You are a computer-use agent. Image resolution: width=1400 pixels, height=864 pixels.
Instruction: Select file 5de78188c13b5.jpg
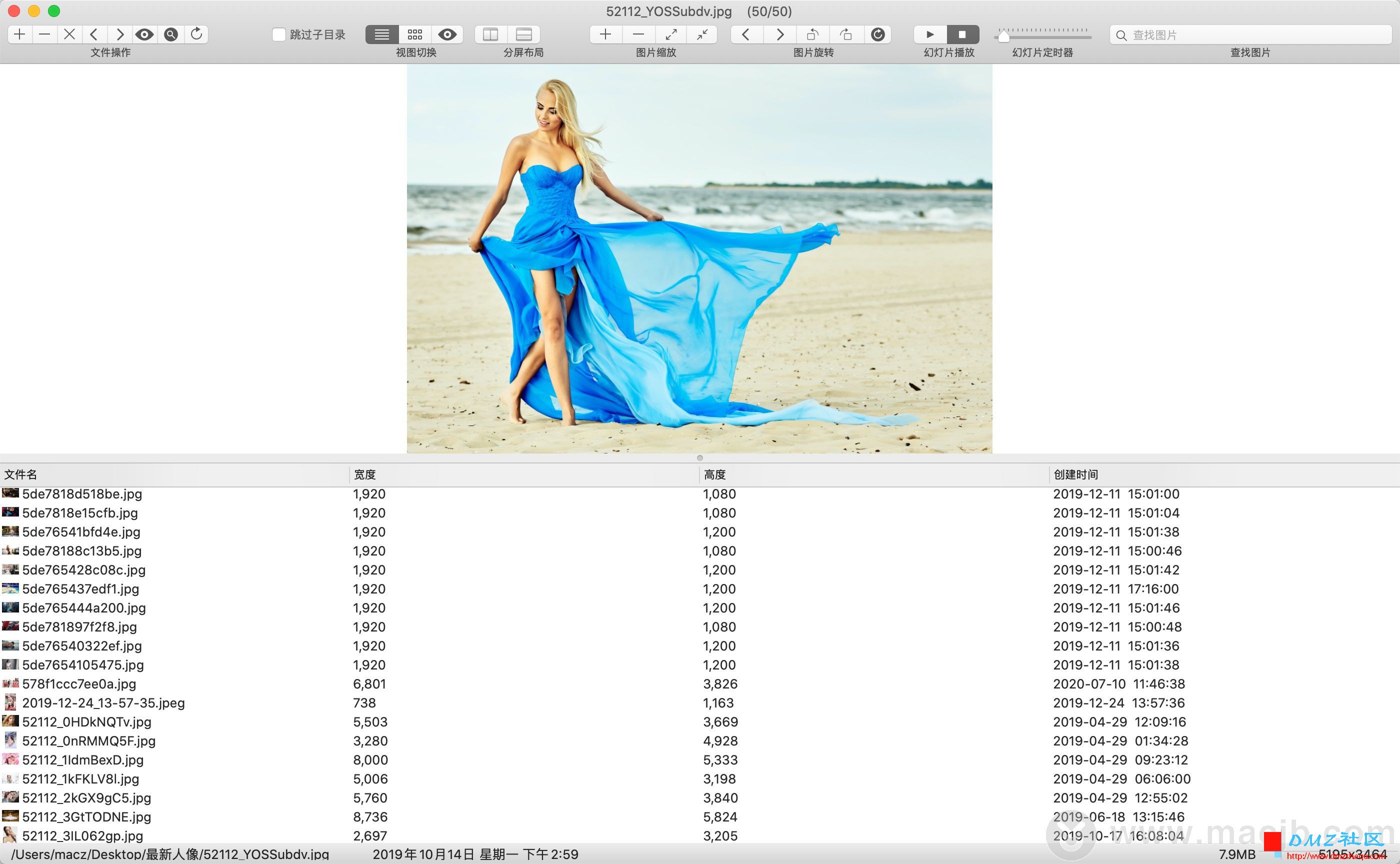pyautogui.click(x=81, y=551)
